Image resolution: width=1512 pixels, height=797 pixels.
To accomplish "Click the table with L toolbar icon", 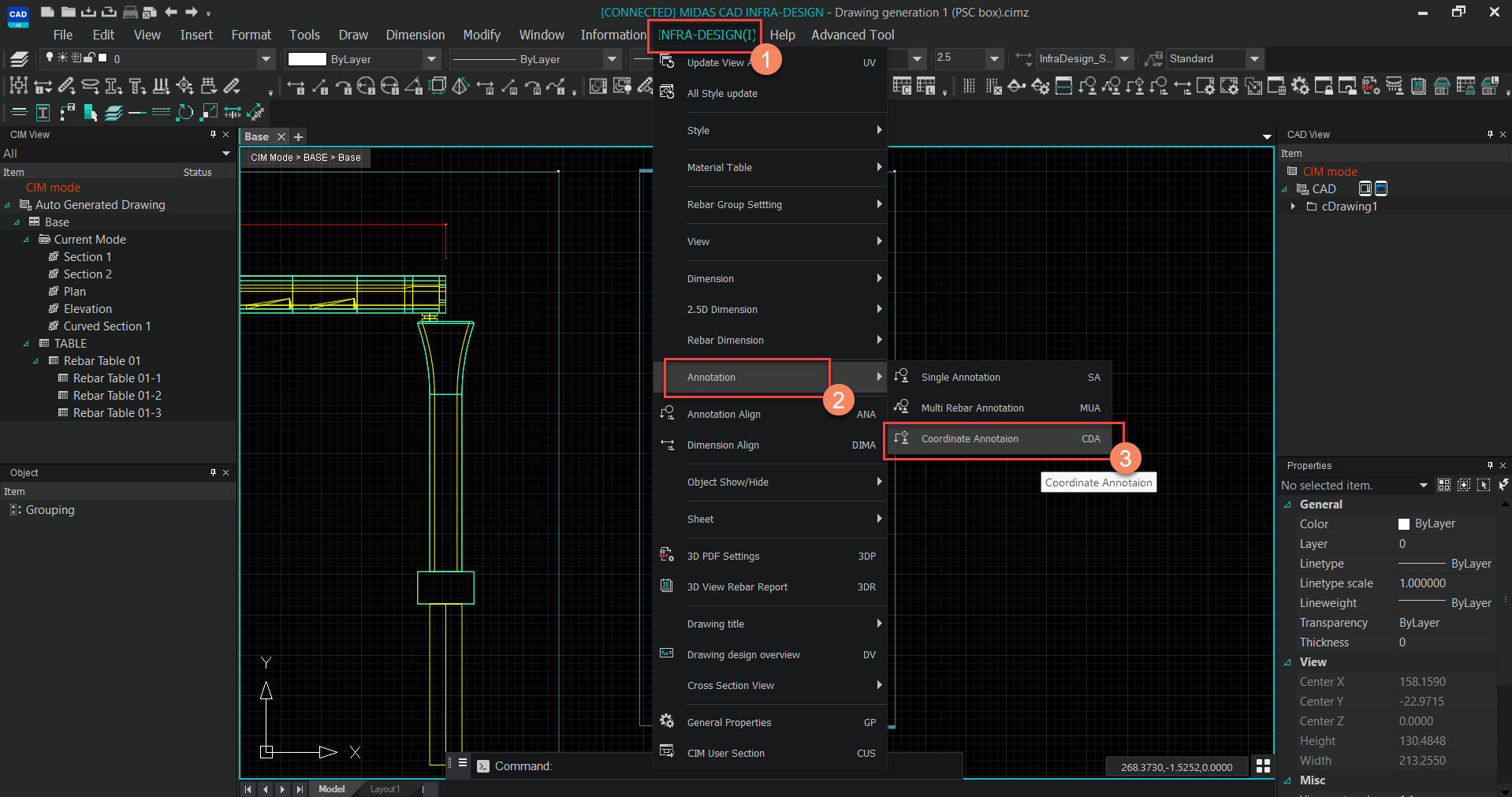I will [926, 86].
